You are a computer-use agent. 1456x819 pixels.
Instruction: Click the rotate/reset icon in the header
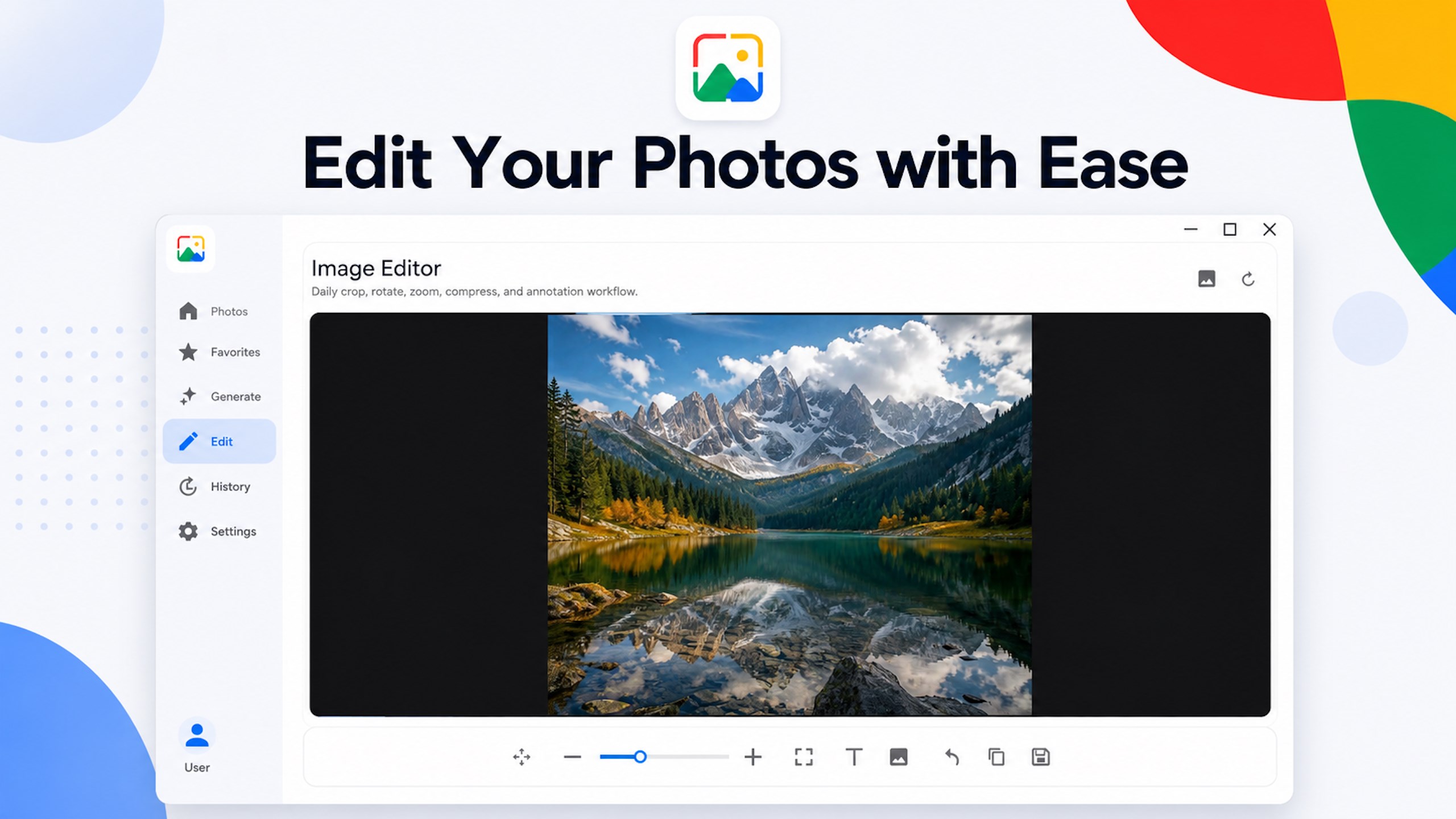(1248, 279)
